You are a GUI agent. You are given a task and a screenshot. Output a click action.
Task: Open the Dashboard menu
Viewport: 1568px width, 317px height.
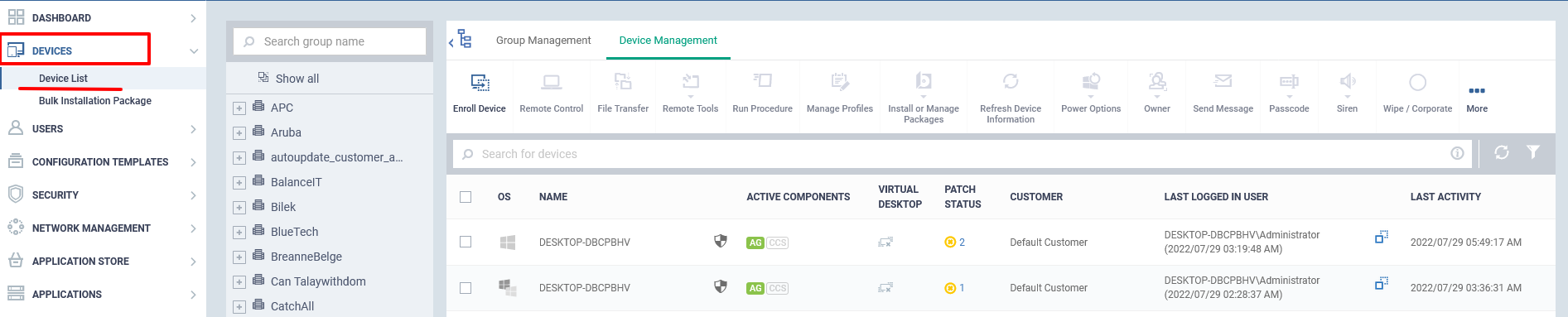click(103, 17)
